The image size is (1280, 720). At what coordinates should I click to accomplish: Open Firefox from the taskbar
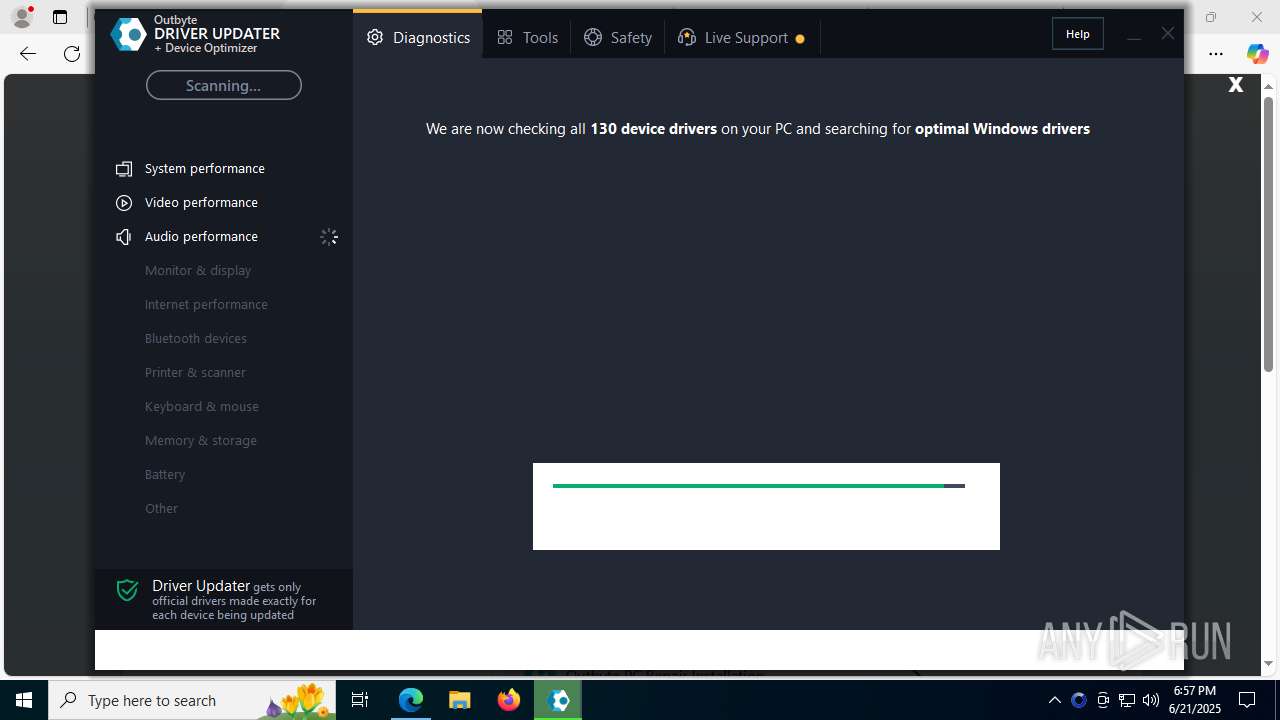[509, 700]
